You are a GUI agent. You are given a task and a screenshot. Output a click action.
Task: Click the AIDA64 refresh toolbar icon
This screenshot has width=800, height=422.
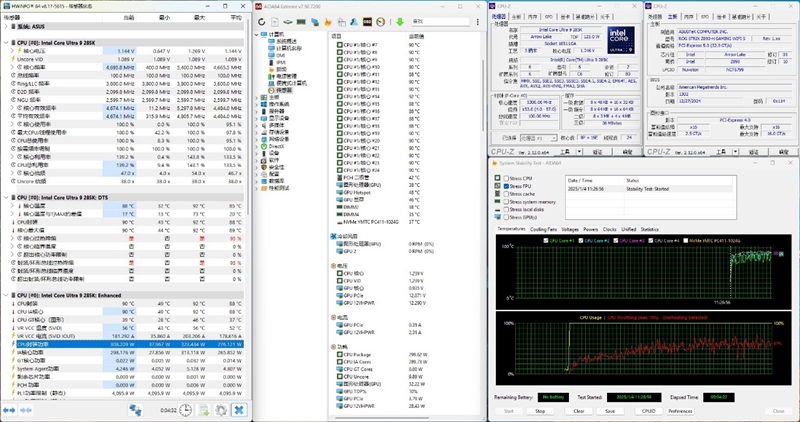(262, 22)
